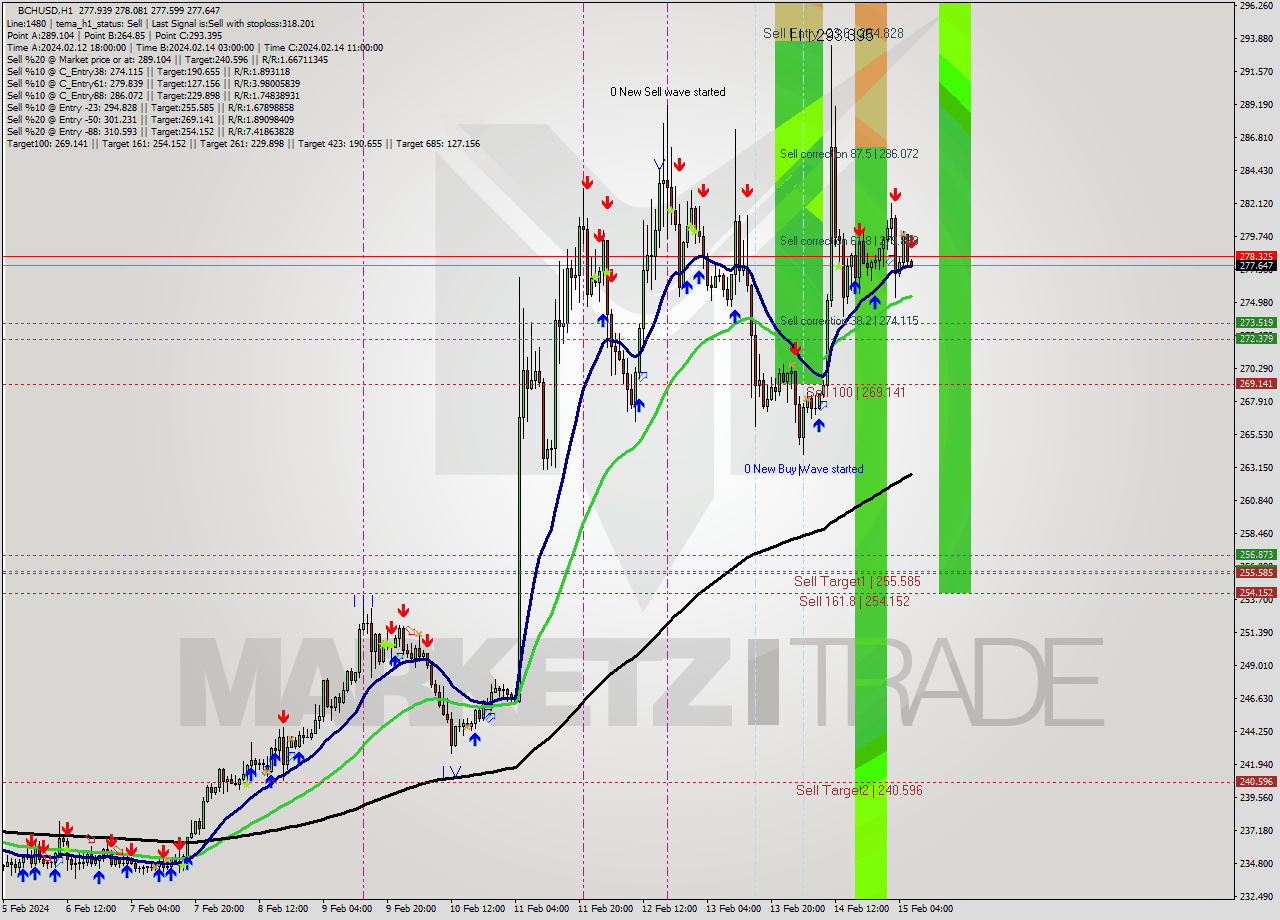Click the '13 Feb 20:00' time axis label
Image resolution: width=1280 pixels, height=920 pixels.
[797, 909]
